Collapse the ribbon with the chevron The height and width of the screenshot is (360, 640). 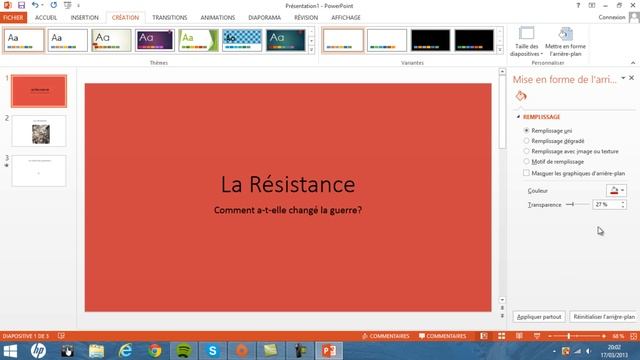[633, 63]
